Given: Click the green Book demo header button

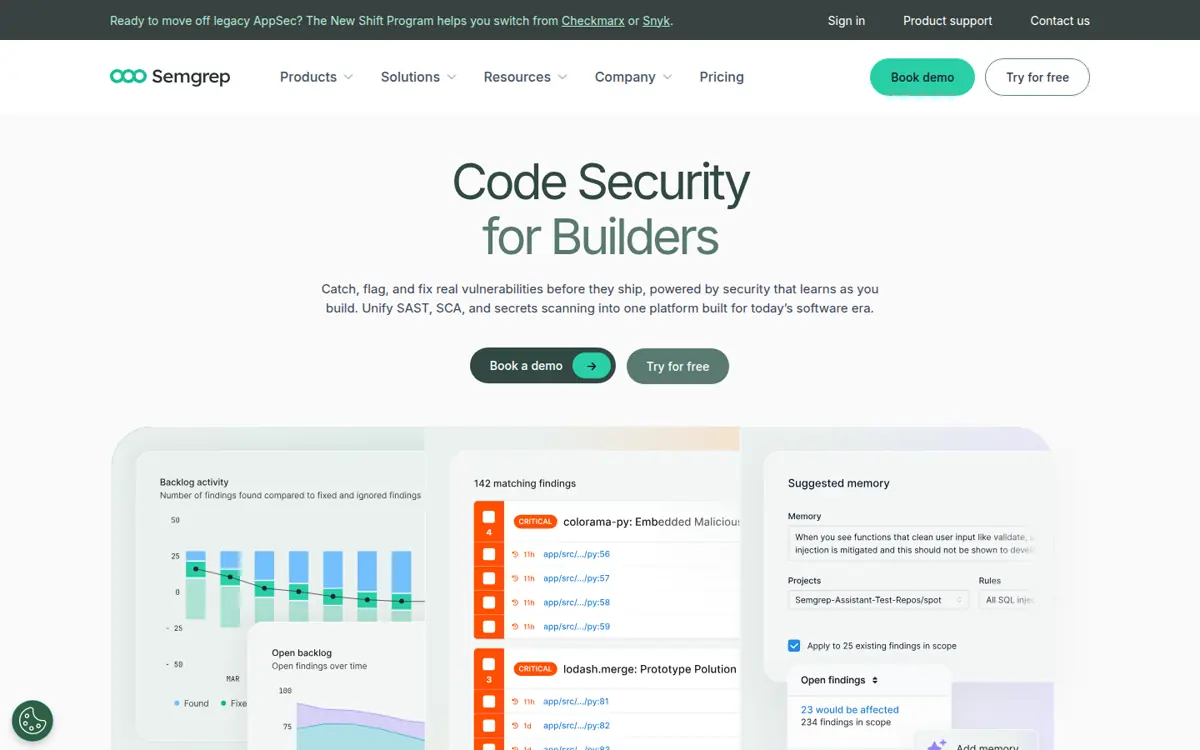Looking at the screenshot, I should click(922, 77).
